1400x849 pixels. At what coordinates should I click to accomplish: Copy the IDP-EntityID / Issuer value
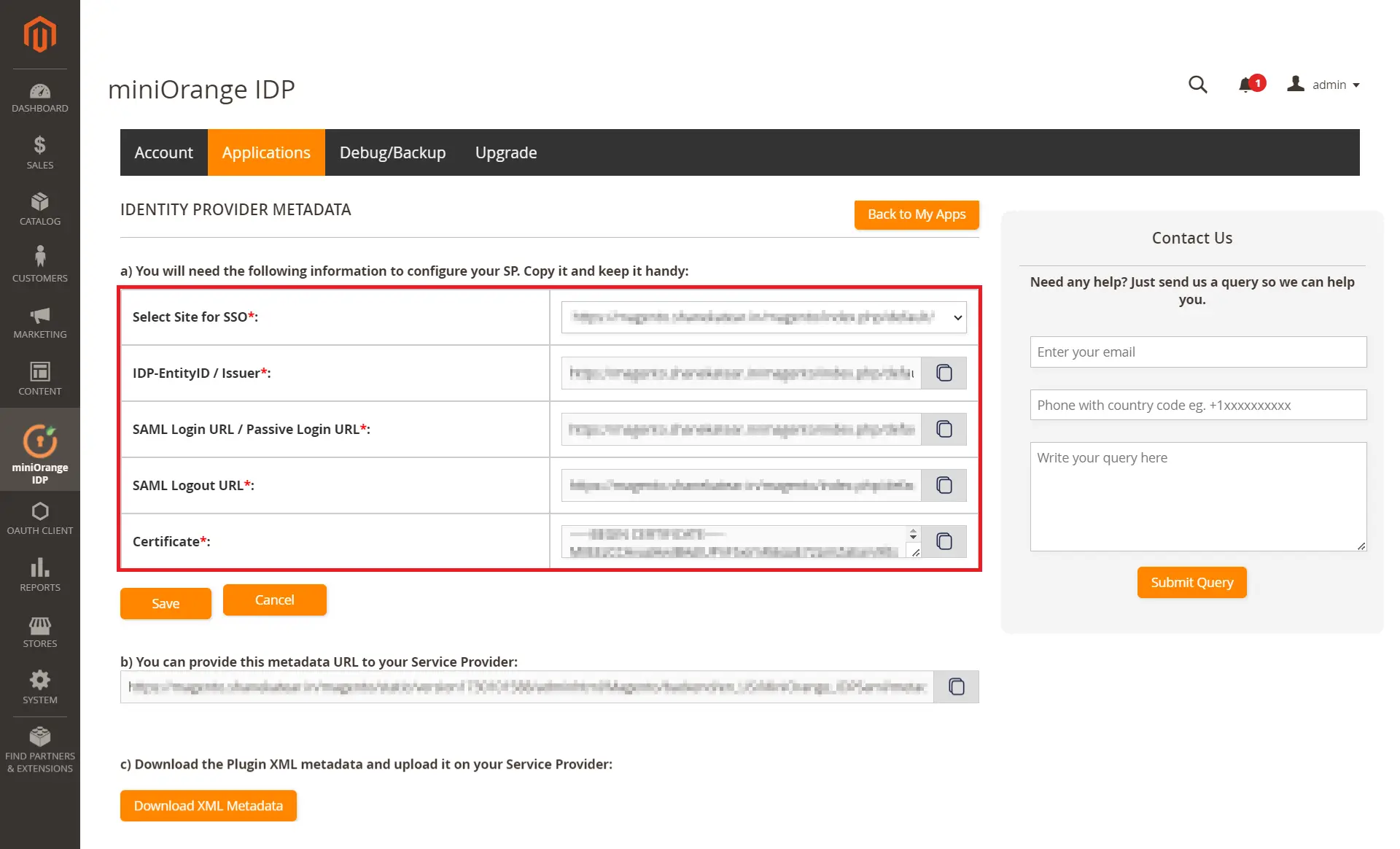click(944, 373)
